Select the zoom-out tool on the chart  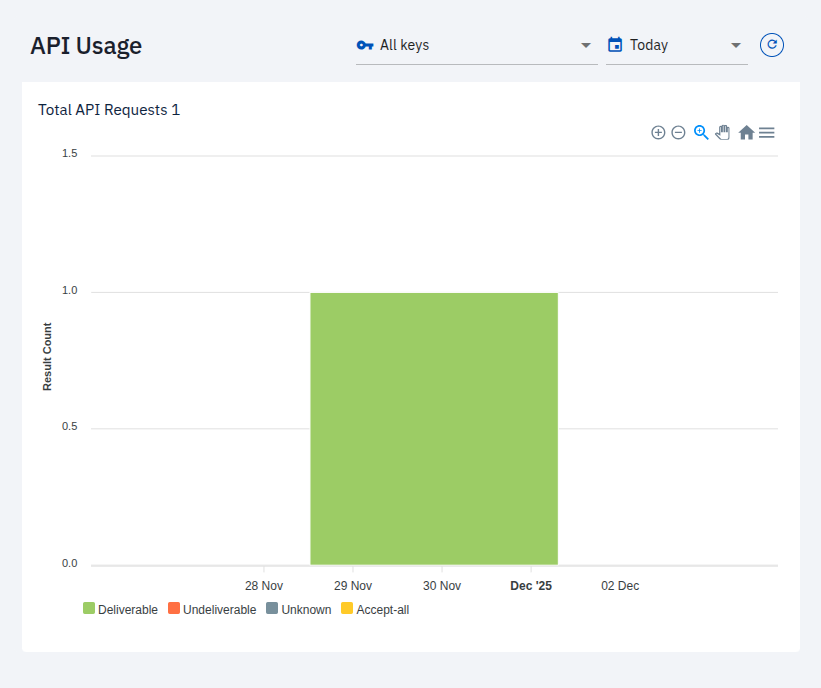pyautogui.click(x=679, y=132)
